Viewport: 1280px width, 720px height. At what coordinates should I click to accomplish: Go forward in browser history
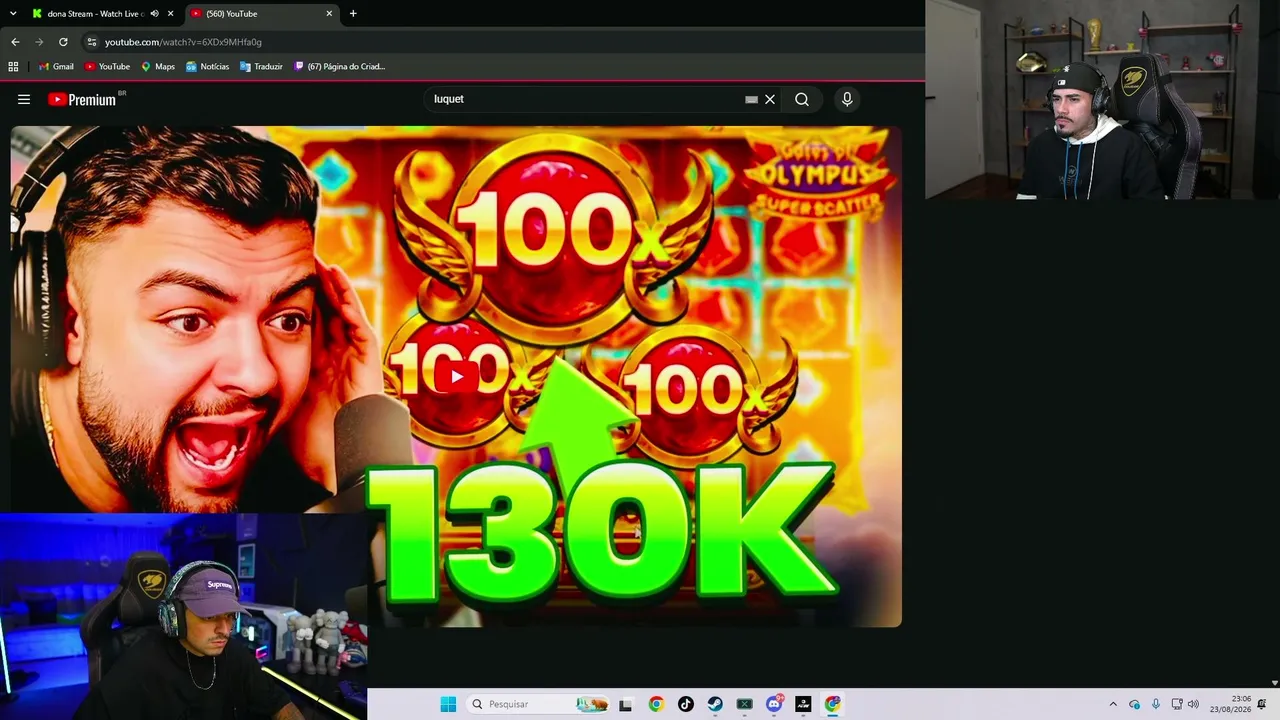point(39,42)
